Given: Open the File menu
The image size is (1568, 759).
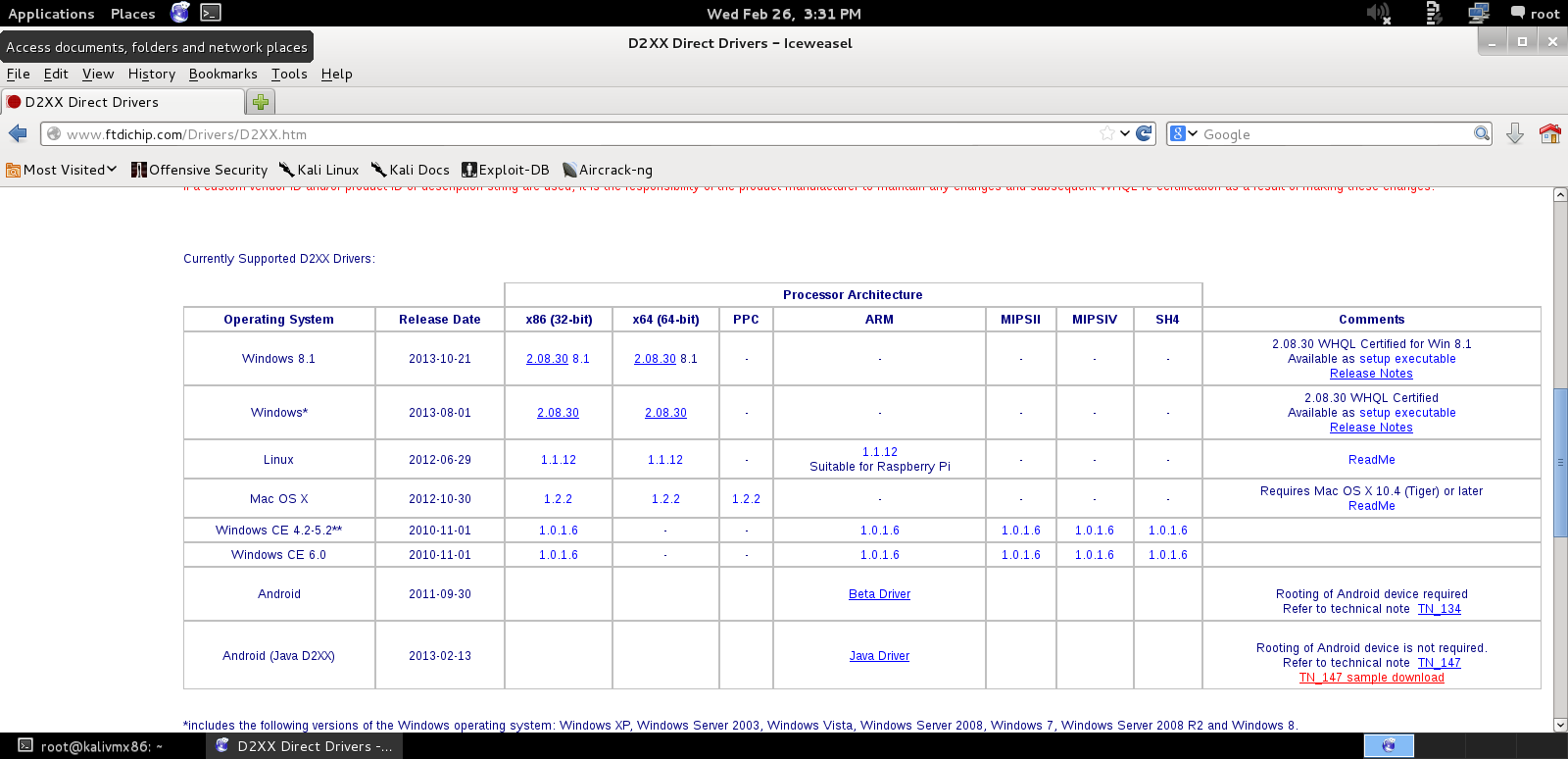Looking at the screenshot, I should coord(18,74).
